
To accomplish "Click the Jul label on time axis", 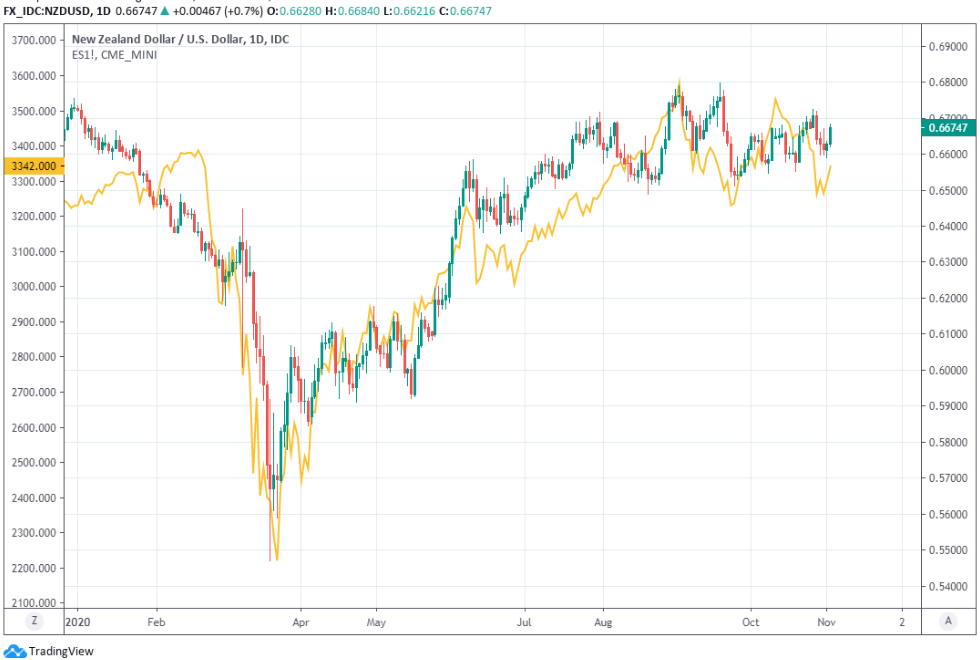I will (525, 620).
